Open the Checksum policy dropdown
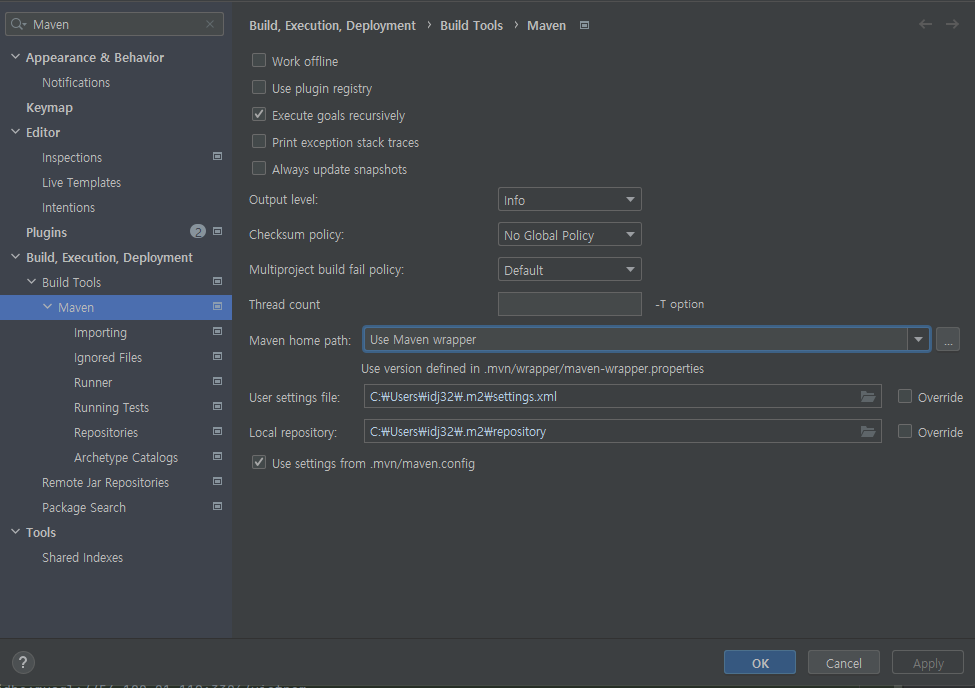 [x=570, y=235]
